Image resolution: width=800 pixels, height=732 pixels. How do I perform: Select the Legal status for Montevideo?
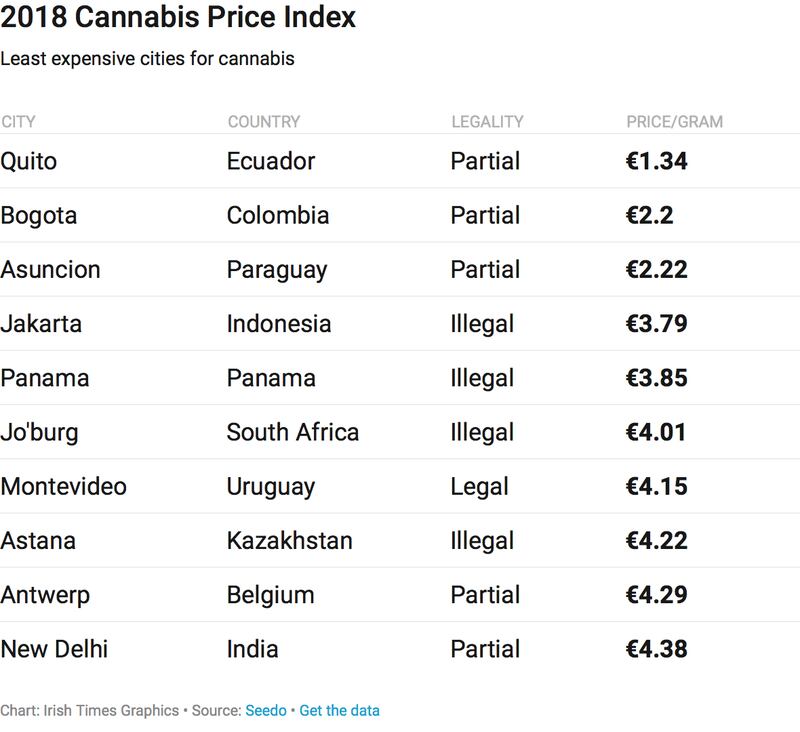click(x=479, y=487)
